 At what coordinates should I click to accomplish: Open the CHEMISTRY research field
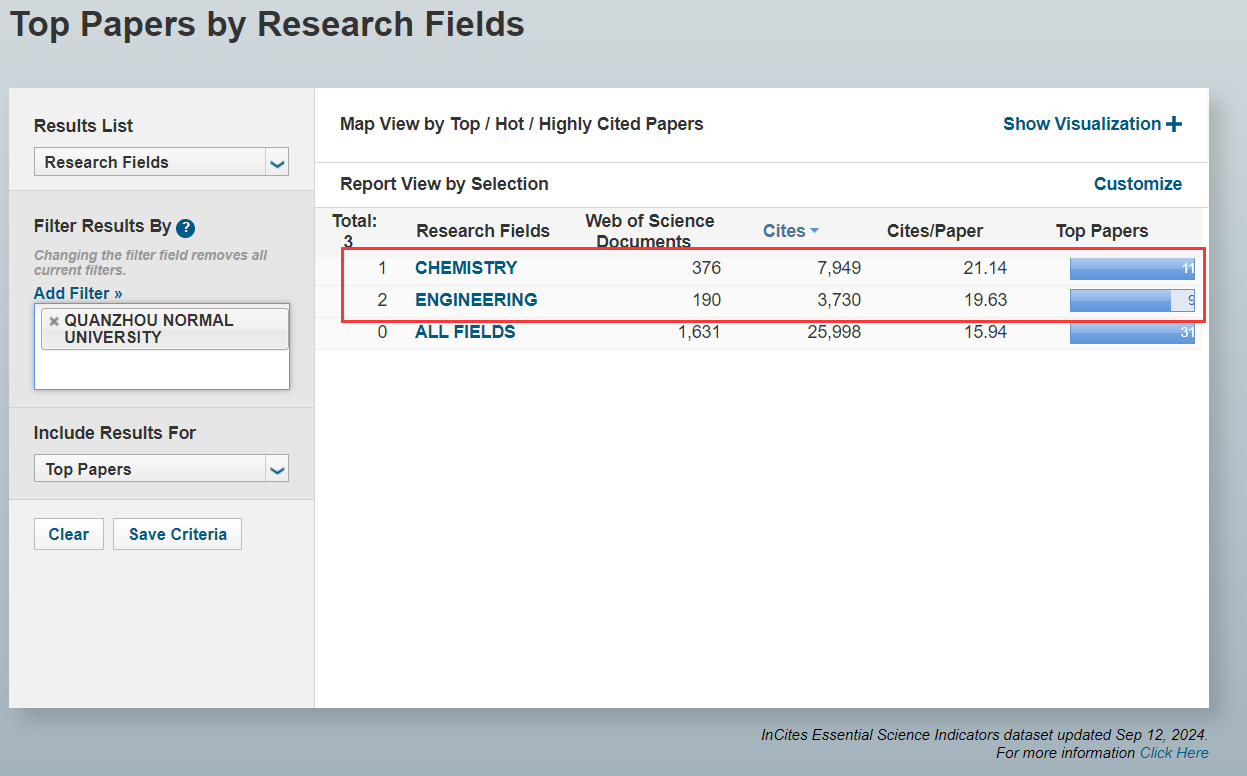466,268
